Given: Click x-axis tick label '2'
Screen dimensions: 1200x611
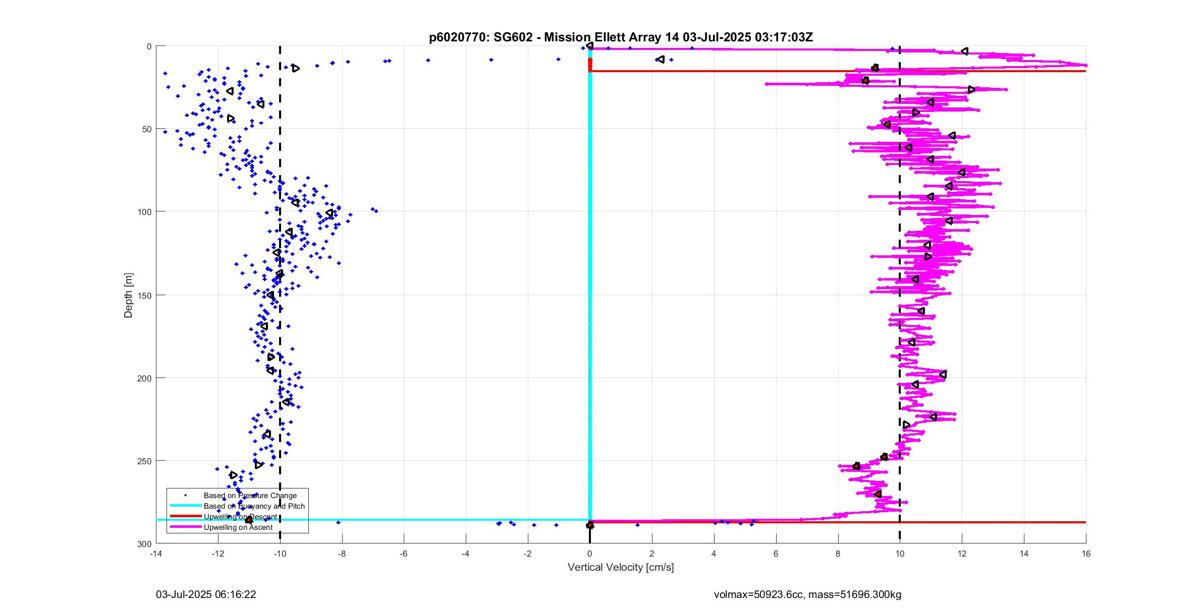Looking at the screenshot, I should click(652, 552).
